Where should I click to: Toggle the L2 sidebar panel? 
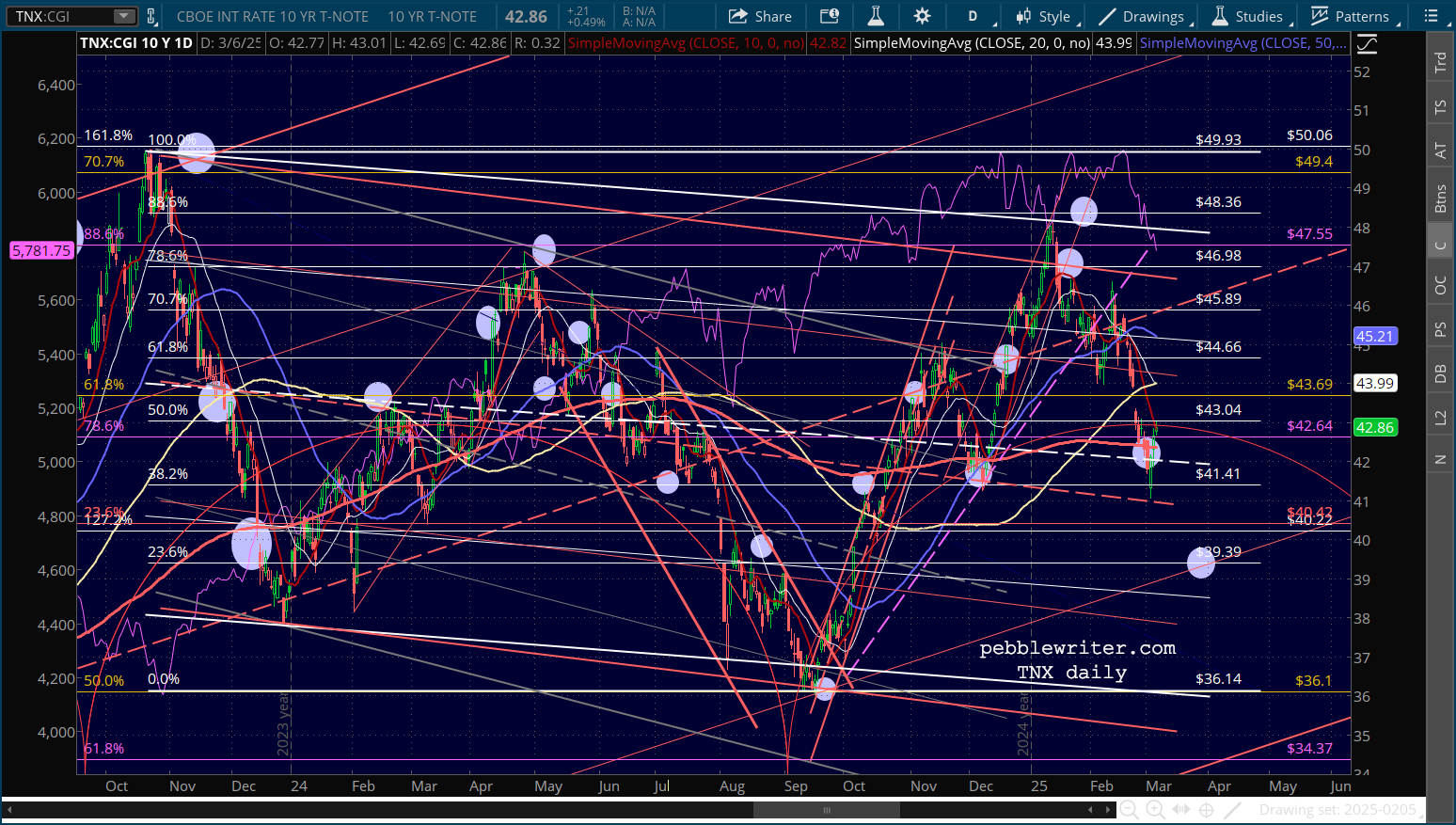(x=1439, y=416)
